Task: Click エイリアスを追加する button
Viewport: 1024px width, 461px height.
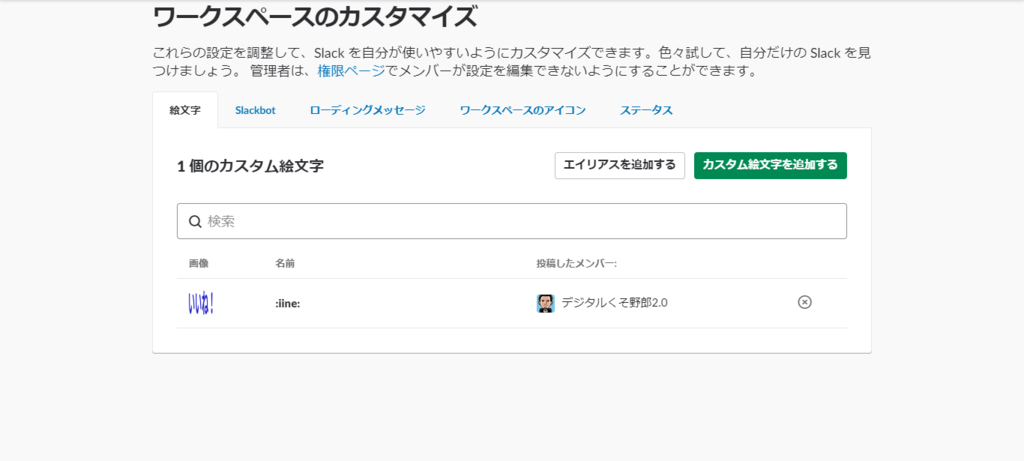Action: [x=620, y=165]
